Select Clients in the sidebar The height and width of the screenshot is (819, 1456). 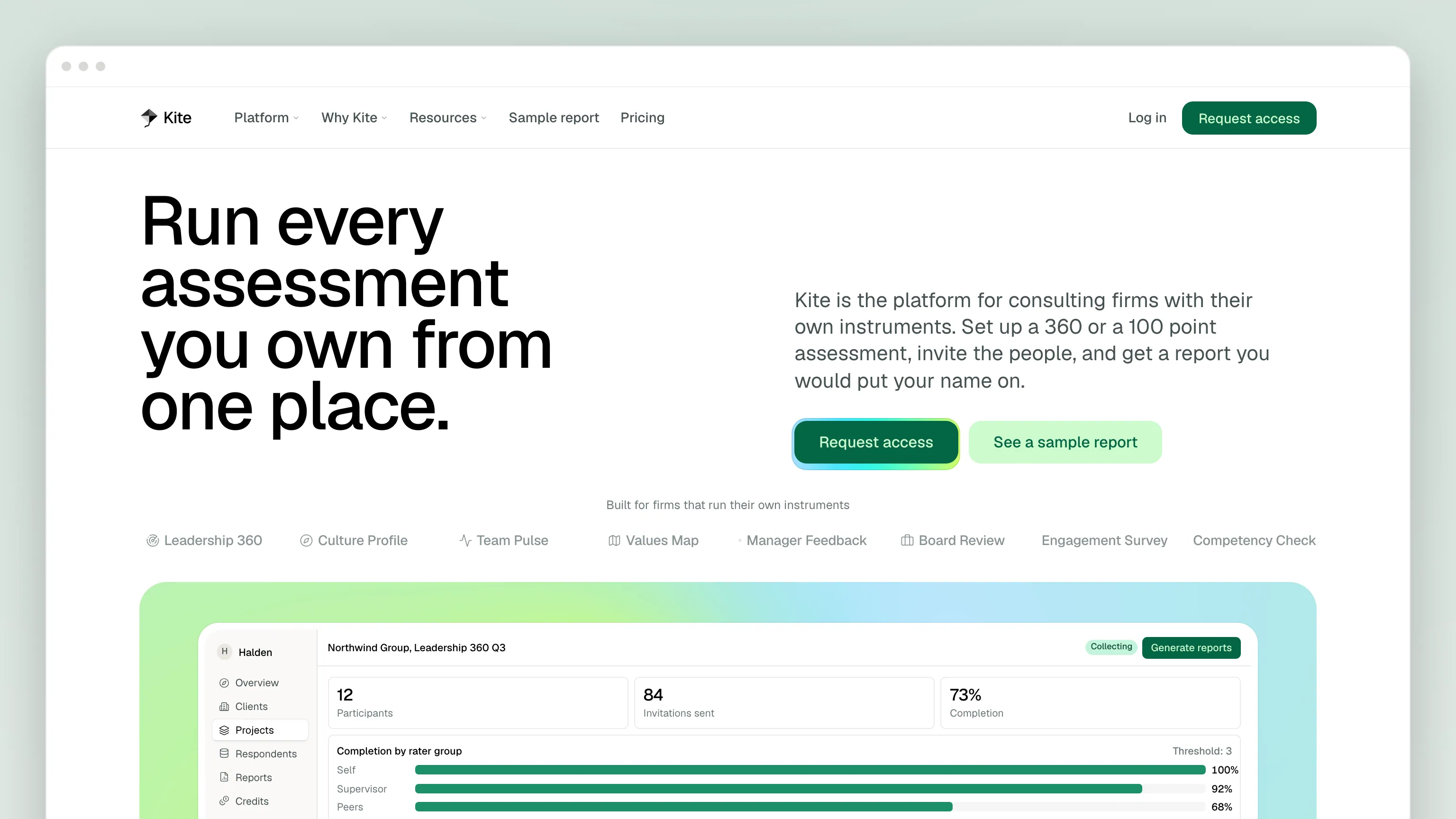(x=260, y=707)
